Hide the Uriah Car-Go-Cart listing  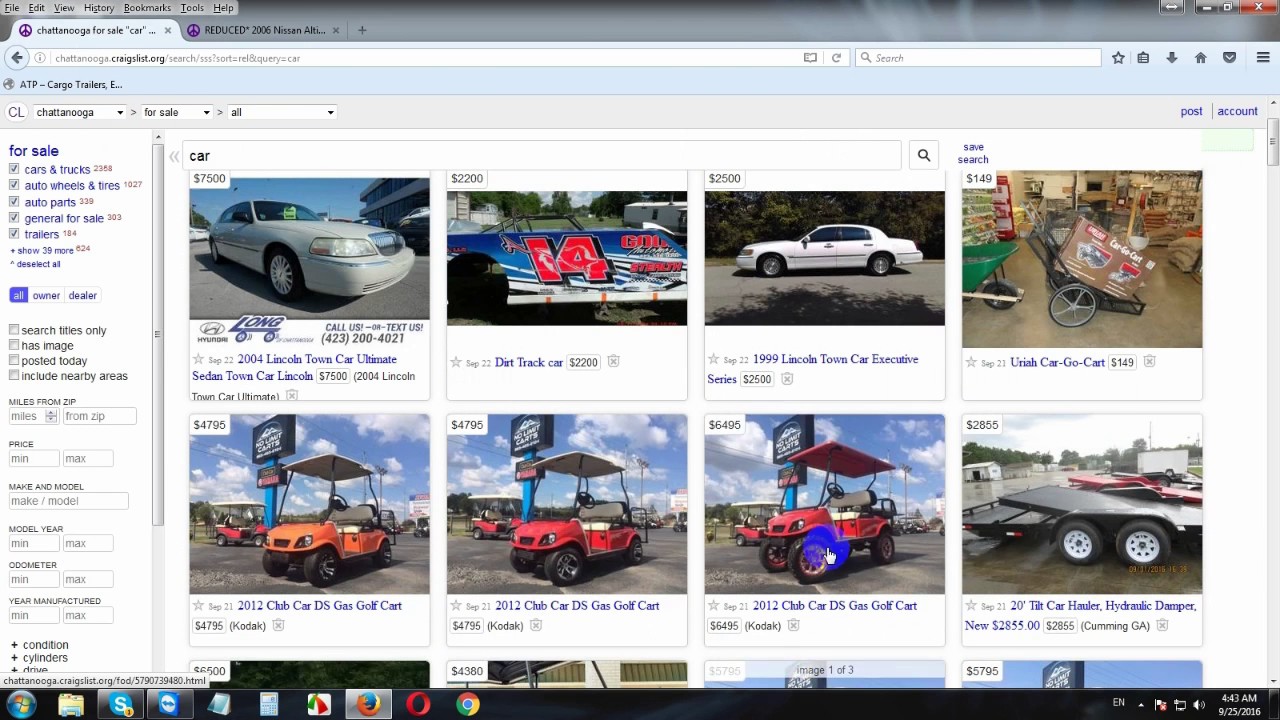pos(1149,362)
